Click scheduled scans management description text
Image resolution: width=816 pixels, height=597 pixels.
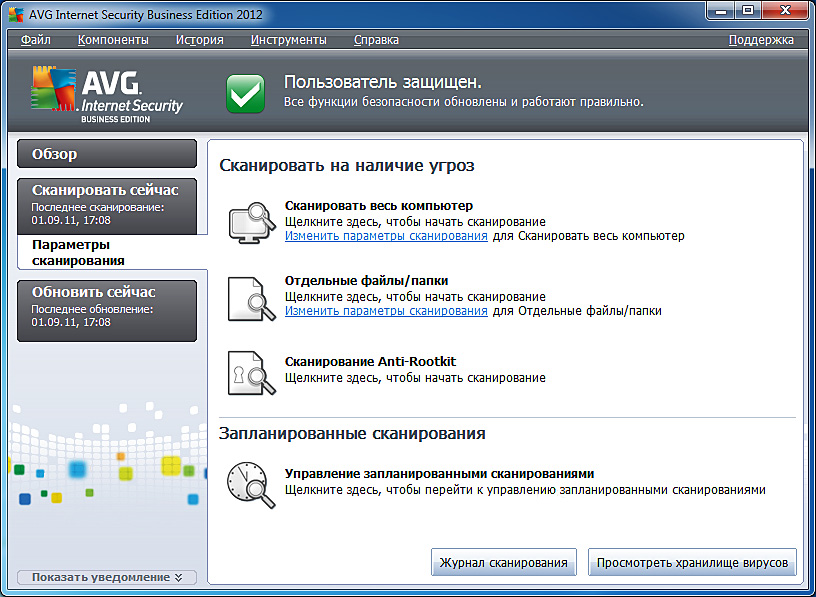pyautogui.click(x=525, y=490)
